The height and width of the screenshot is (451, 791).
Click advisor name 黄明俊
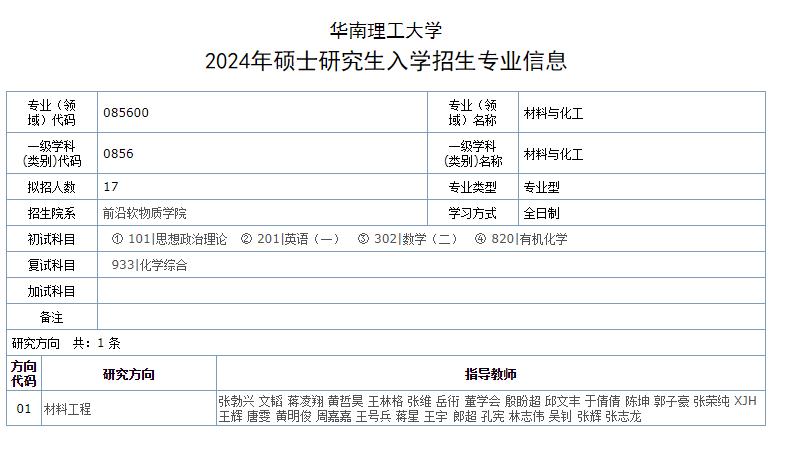[294, 416]
